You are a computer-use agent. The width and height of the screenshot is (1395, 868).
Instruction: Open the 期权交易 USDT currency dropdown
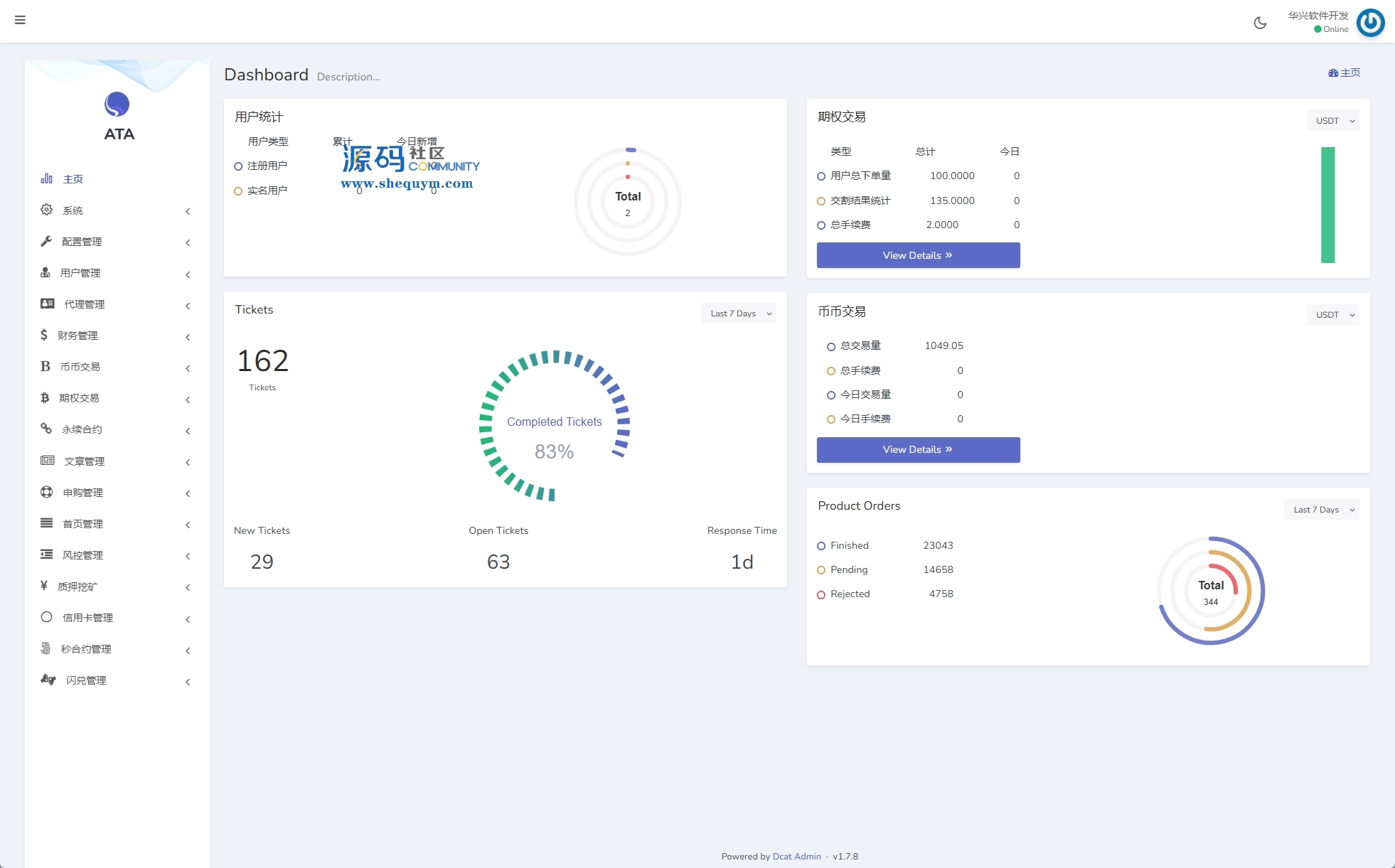point(1332,121)
